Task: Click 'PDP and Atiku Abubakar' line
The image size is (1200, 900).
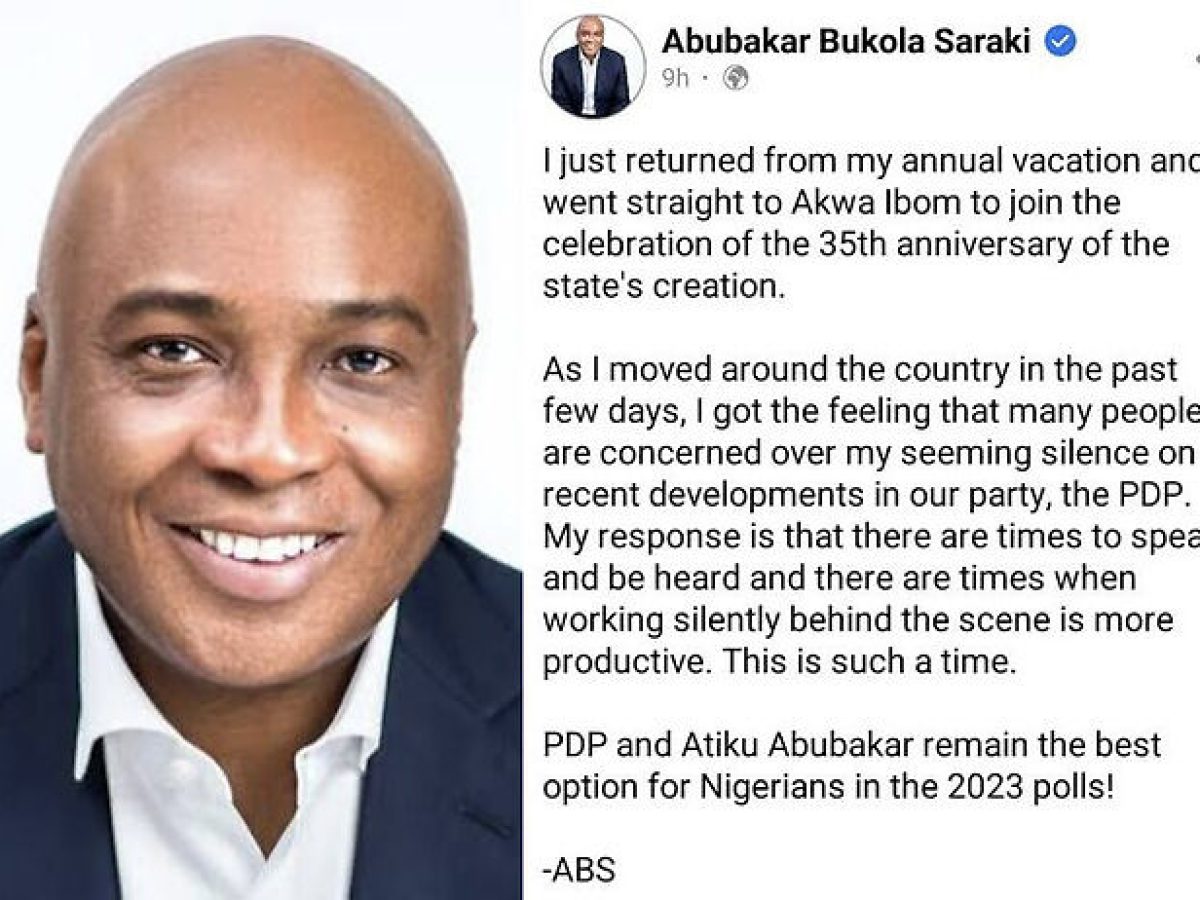Action: 852,745
